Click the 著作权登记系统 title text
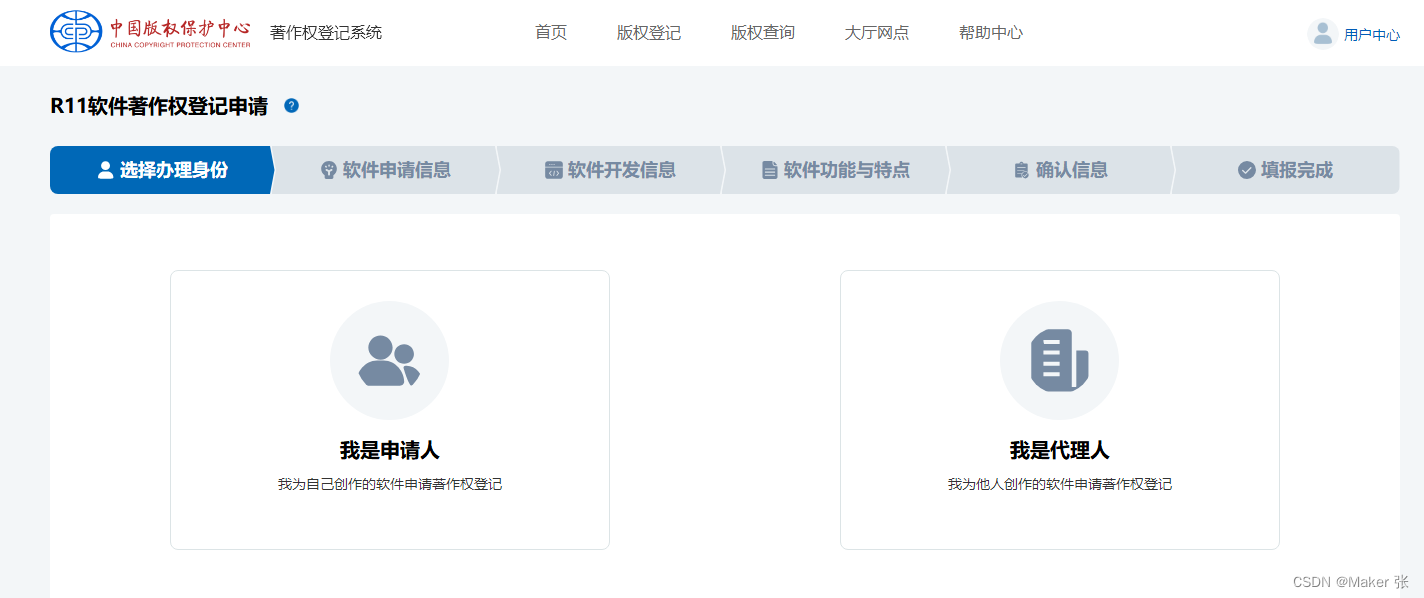Screen dimensions: 1424x598 (x=326, y=33)
